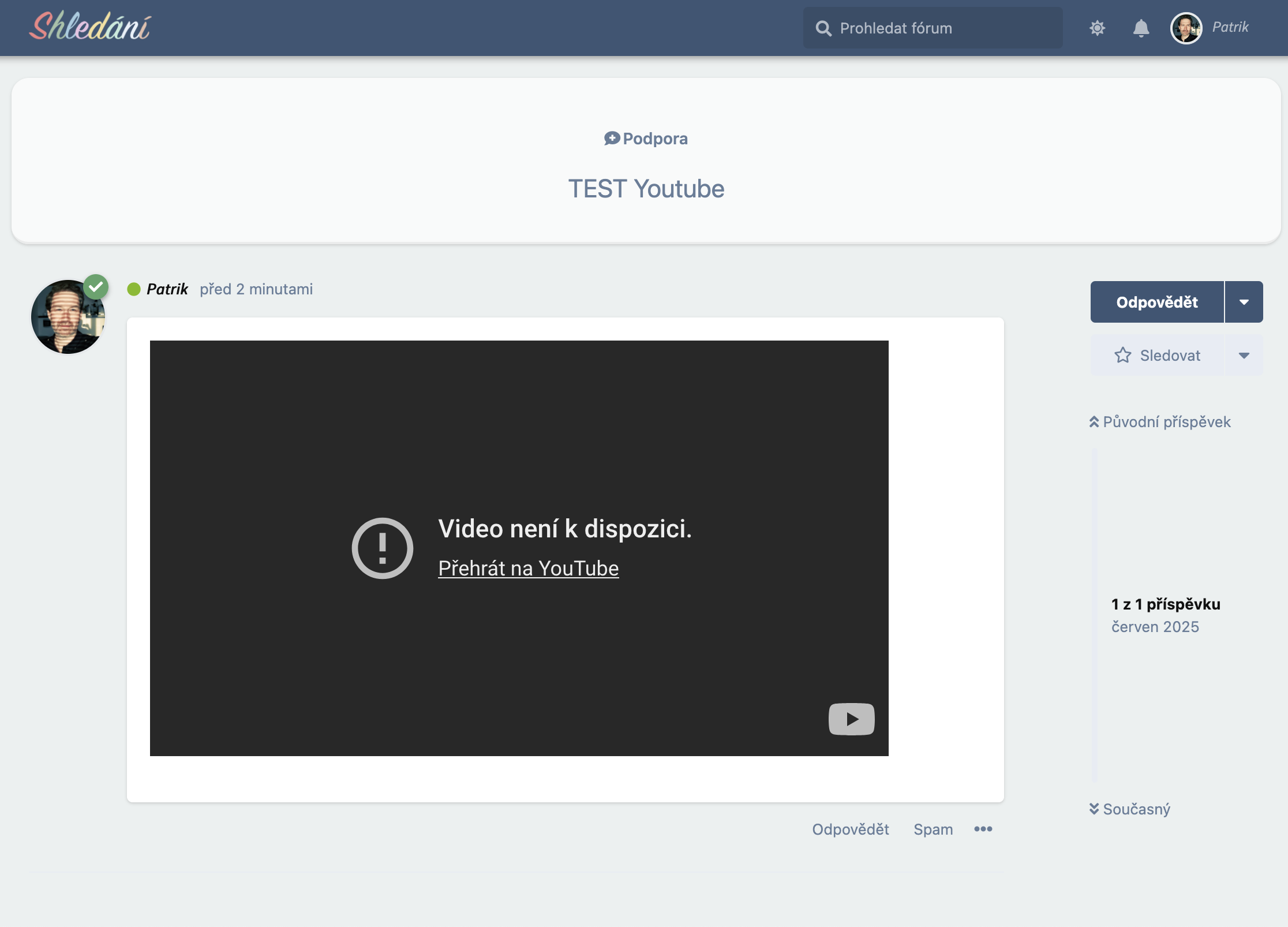Click the post author's avatar with checkmark

(x=68, y=317)
